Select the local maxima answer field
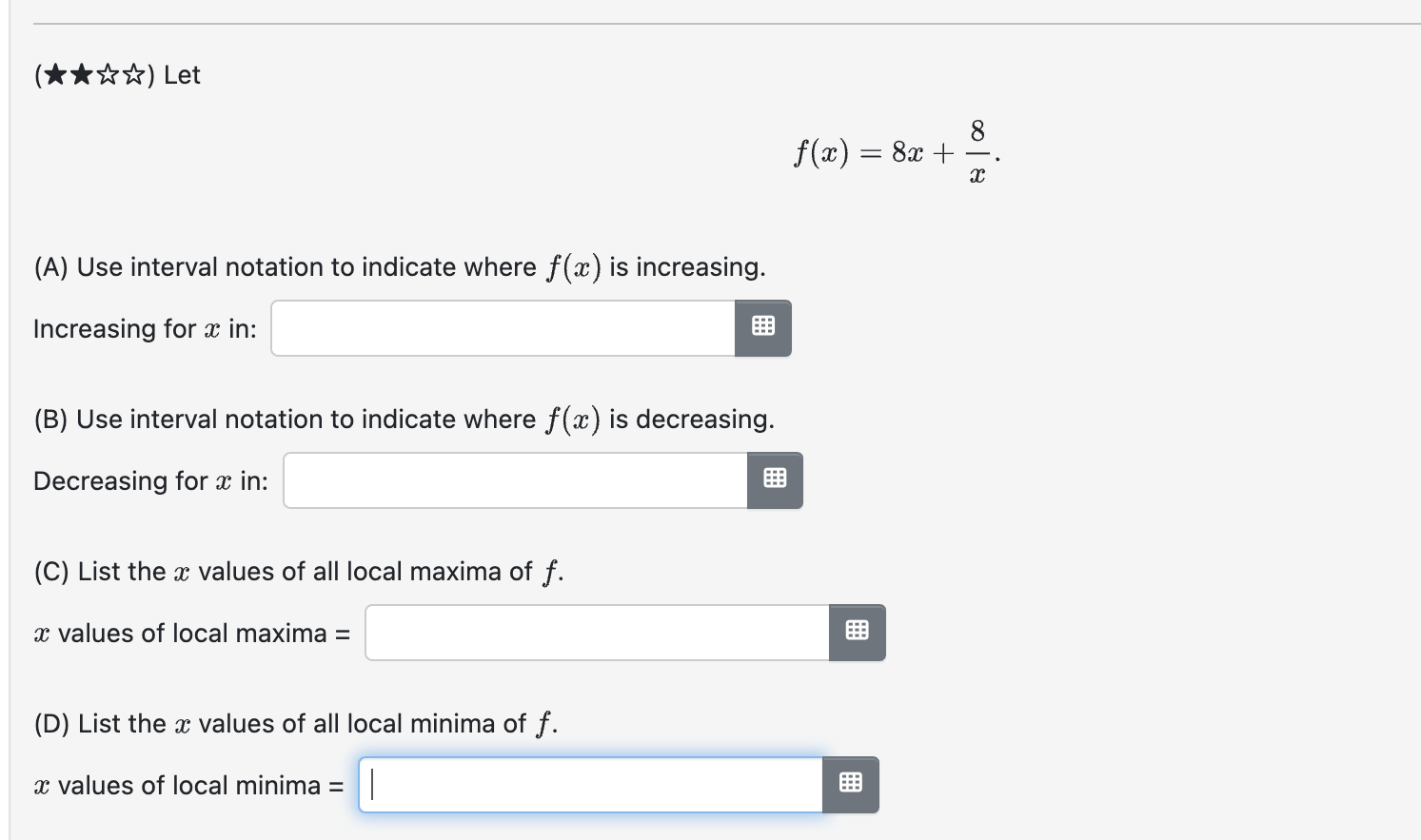This screenshot has height=840, width=1421. click(590, 632)
